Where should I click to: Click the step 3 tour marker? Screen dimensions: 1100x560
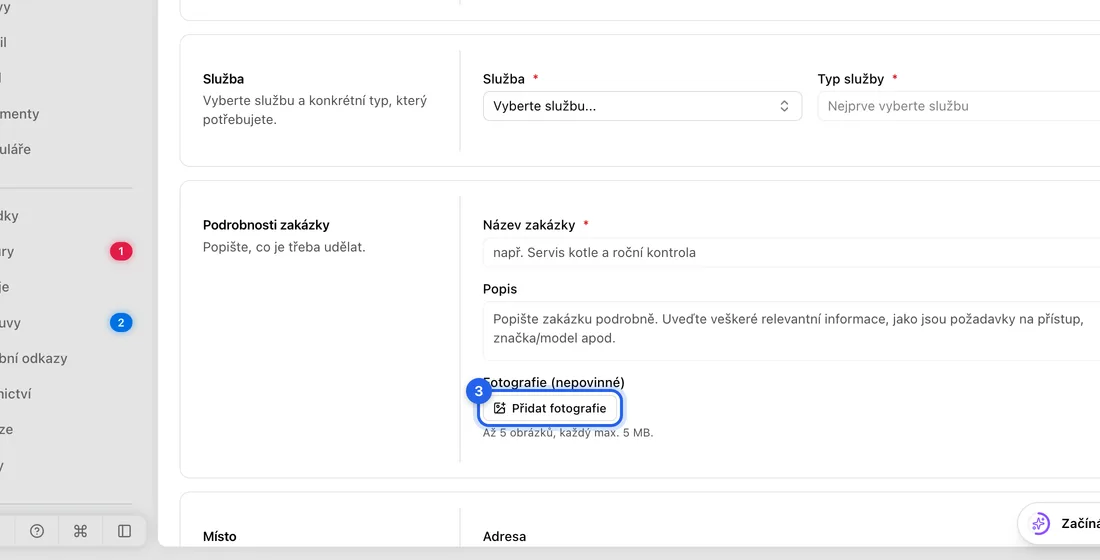tap(478, 391)
